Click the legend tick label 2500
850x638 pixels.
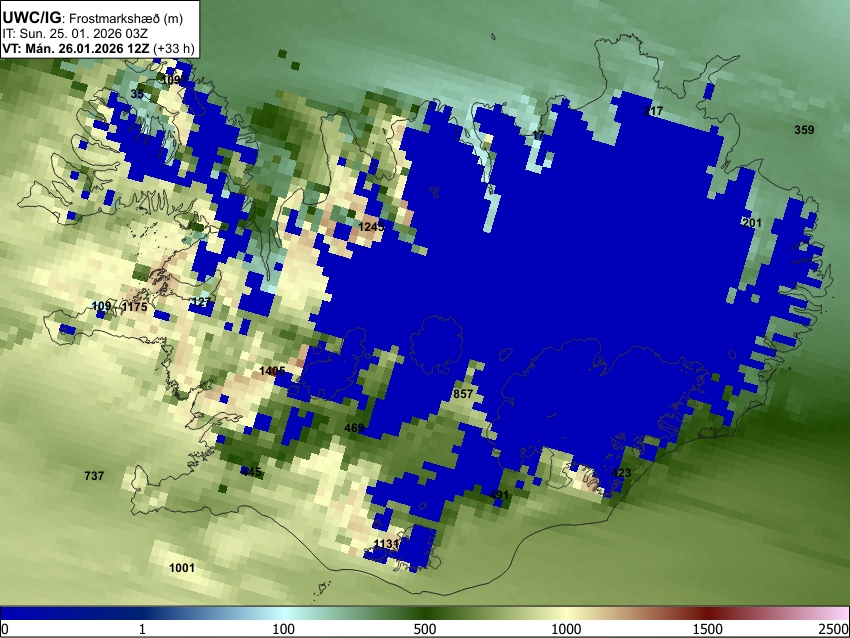tap(834, 629)
